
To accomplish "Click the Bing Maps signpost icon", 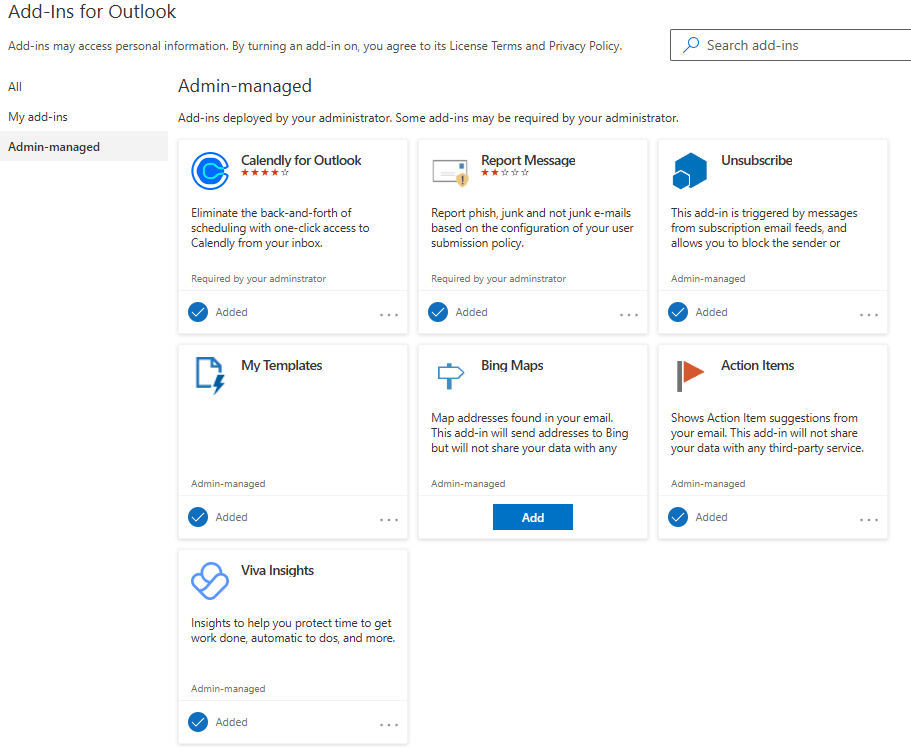I will click(450, 375).
